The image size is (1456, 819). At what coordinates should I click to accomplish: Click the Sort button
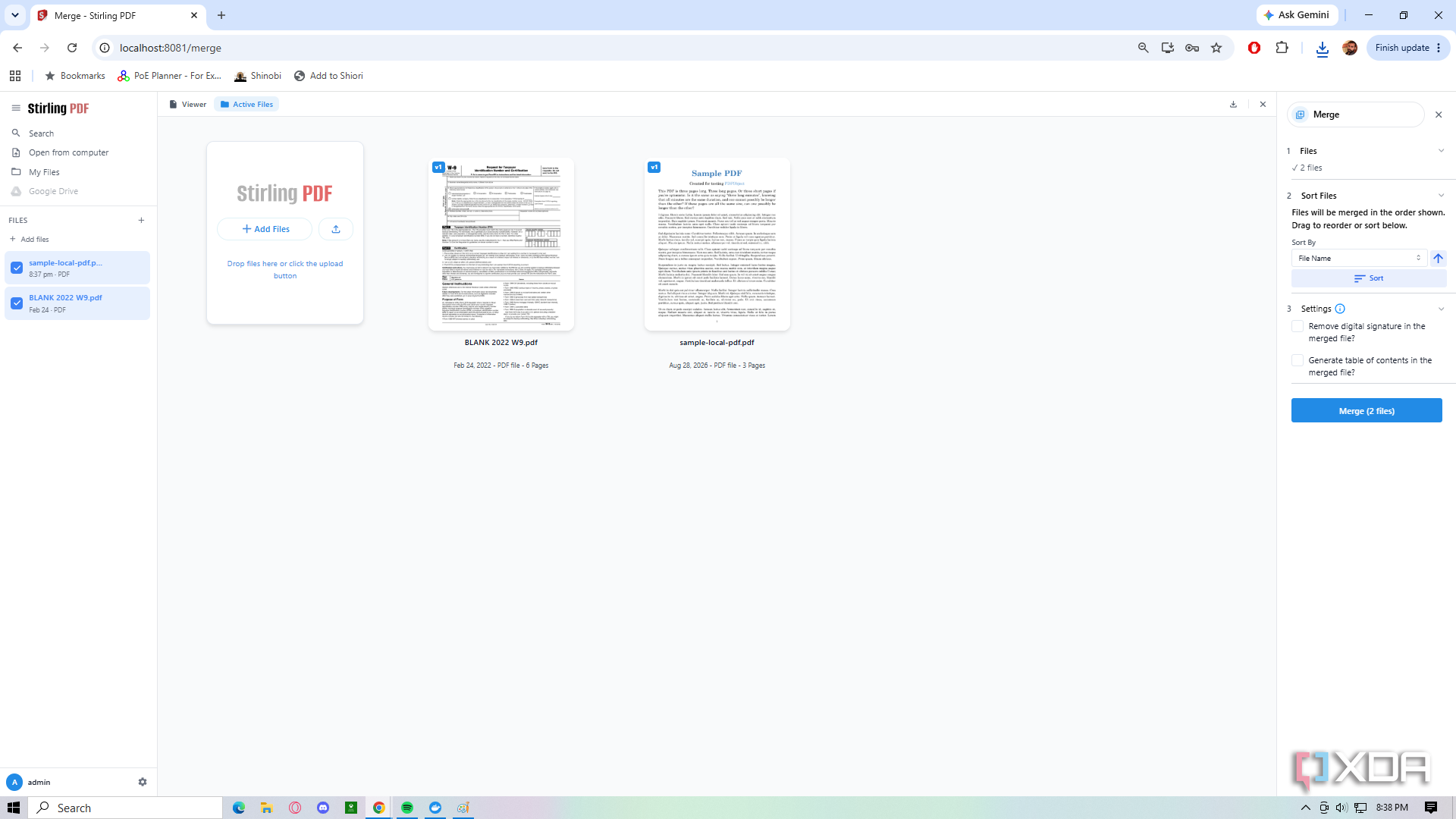[1369, 278]
